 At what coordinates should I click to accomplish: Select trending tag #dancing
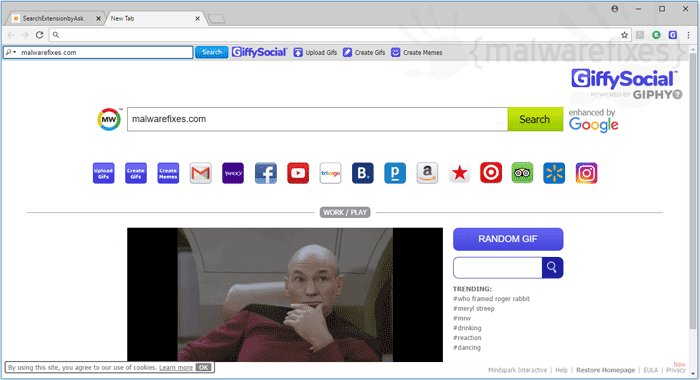click(x=467, y=348)
